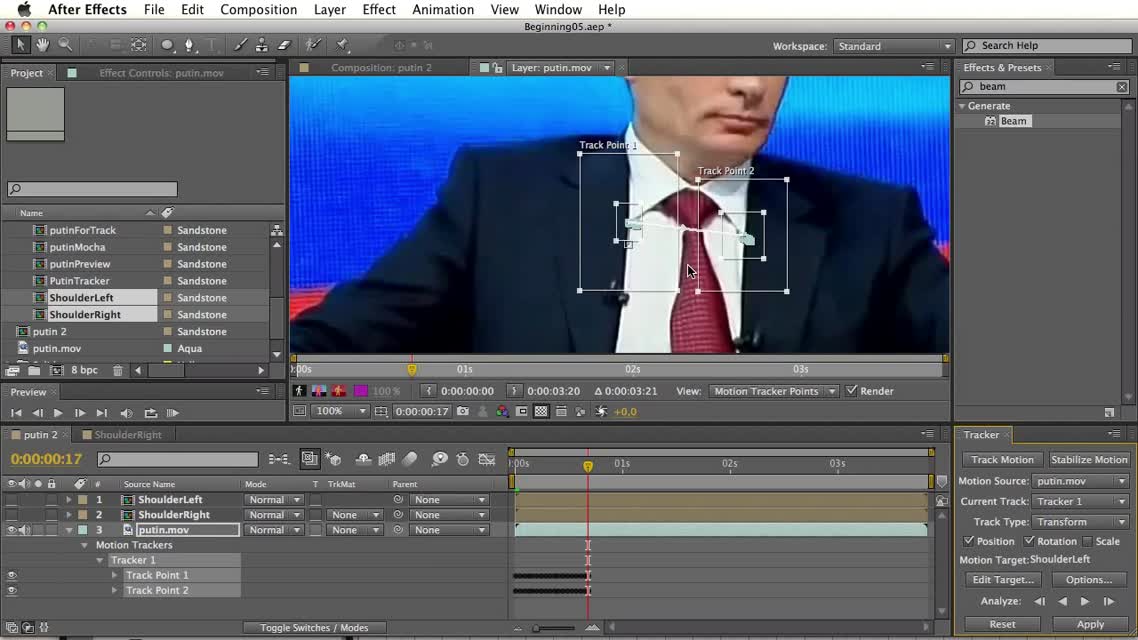
Task: Click the Track Motion button
Action: point(1002,459)
